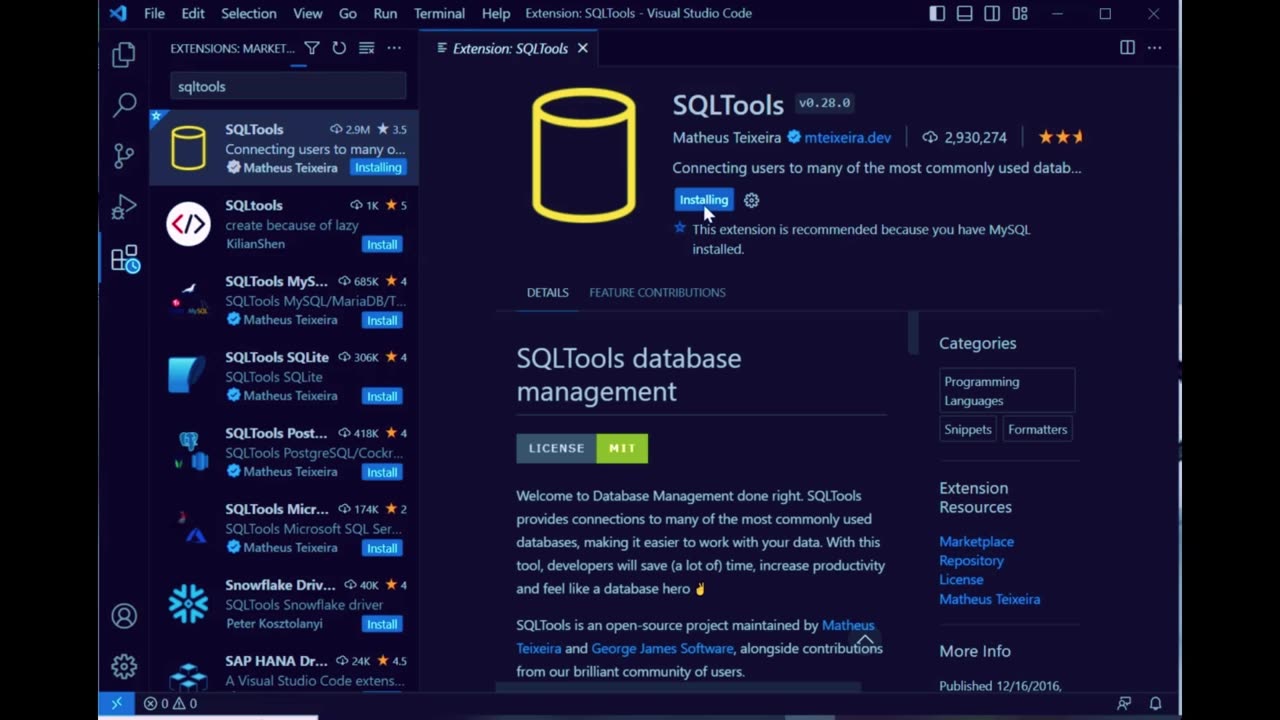The height and width of the screenshot is (720, 1280).
Task: Open the File menu
Action: [154, 13]
